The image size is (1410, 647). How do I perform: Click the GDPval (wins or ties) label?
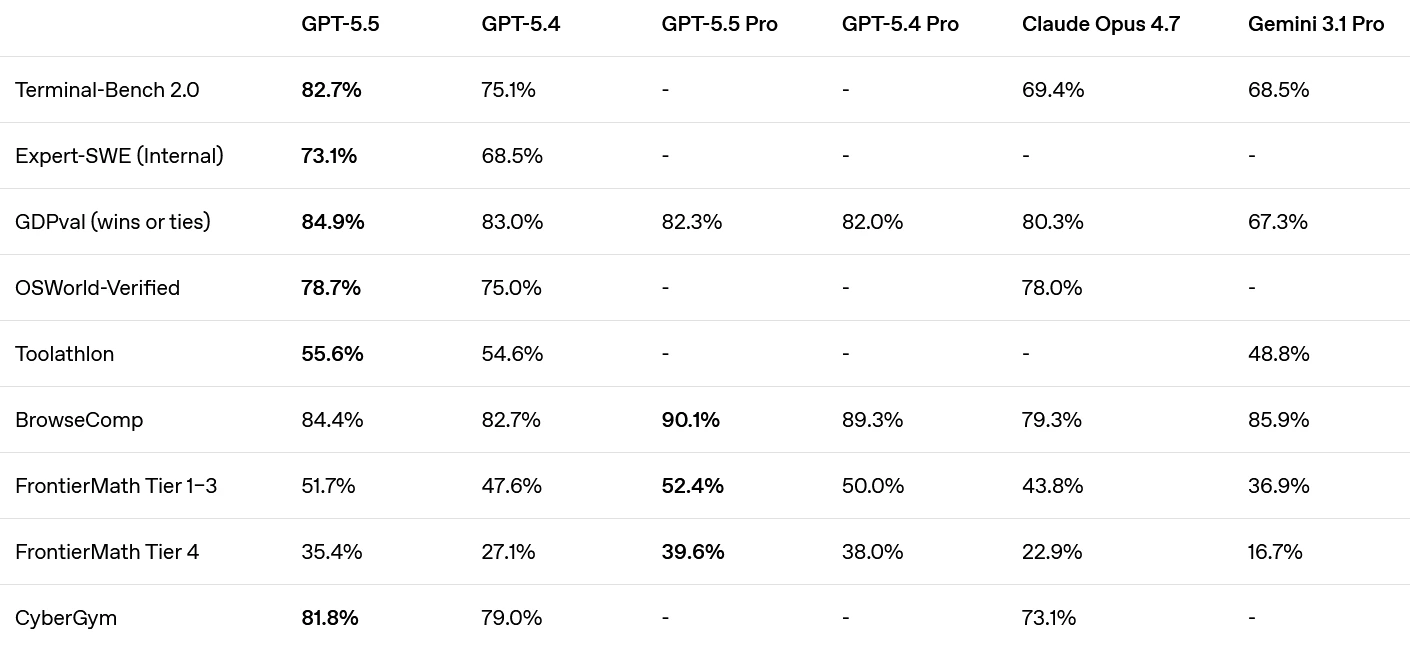pos(113,222)
